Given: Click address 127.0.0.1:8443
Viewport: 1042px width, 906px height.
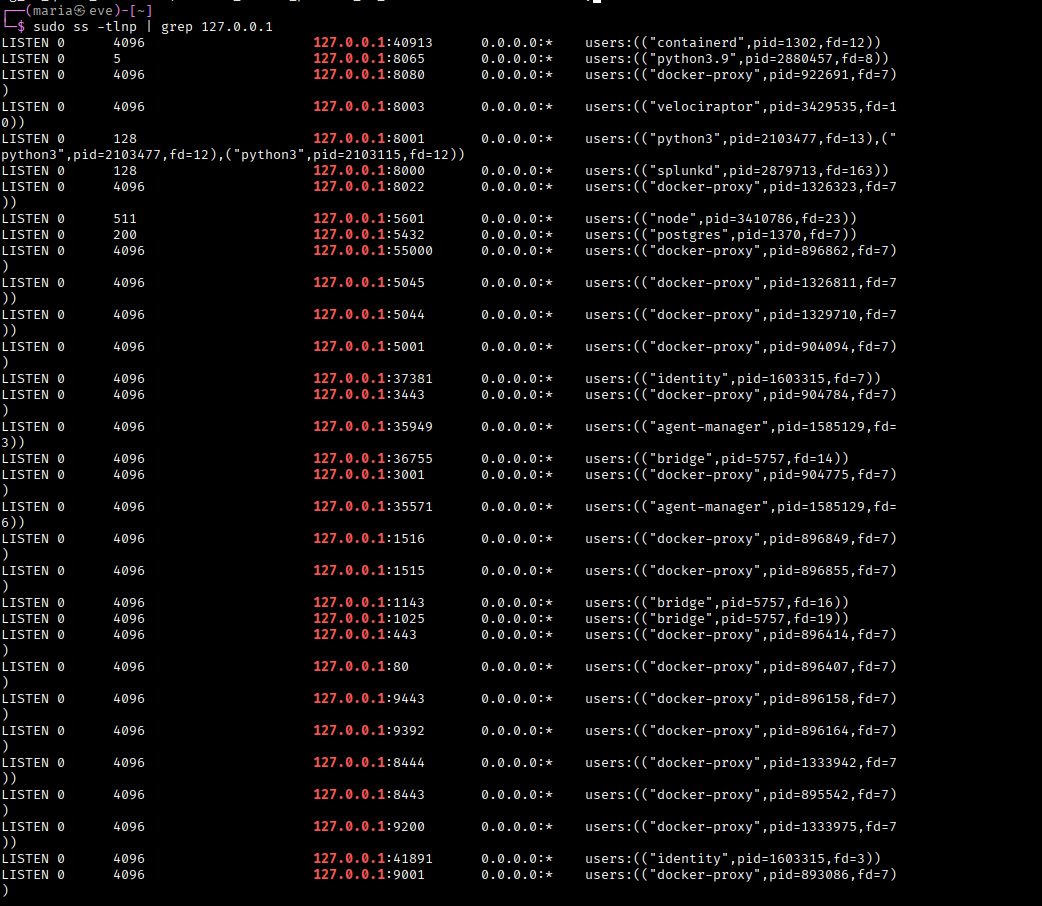Looking at the screenshot, I should 369,792.
